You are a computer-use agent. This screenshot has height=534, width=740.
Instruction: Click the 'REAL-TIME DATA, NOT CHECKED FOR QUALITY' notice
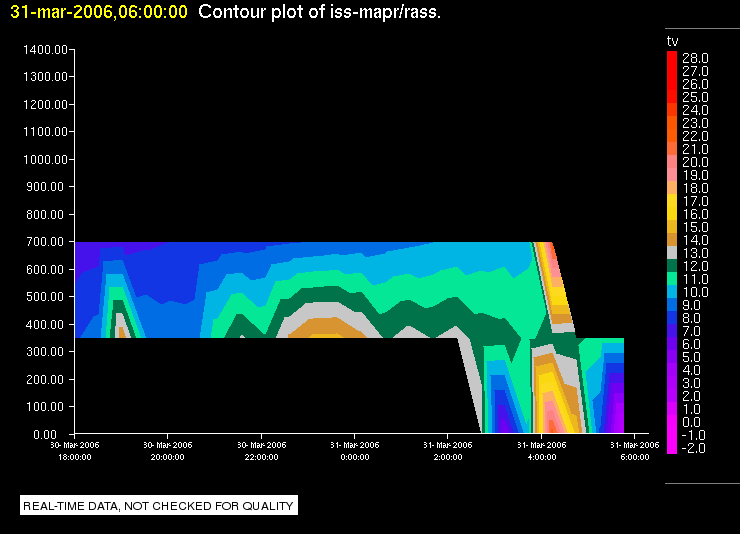coord(159,506)
